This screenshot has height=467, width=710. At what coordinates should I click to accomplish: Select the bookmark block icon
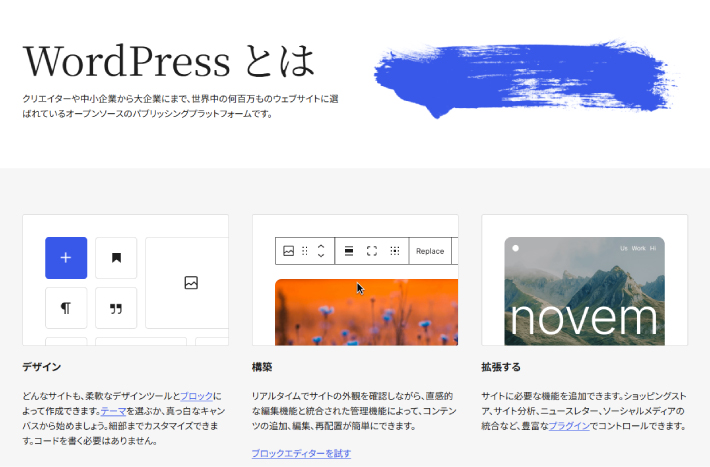(116, 258)
